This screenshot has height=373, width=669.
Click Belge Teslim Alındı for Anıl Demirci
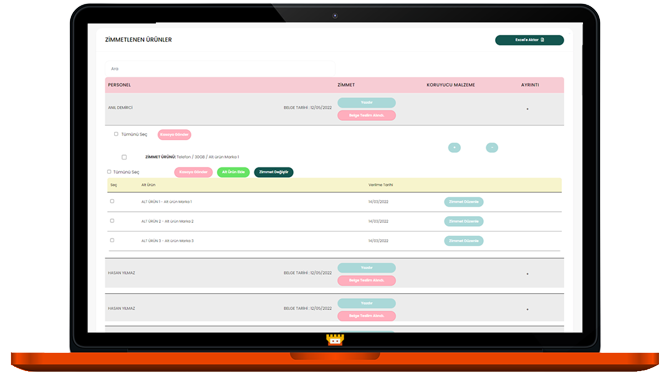pos(366,115)
